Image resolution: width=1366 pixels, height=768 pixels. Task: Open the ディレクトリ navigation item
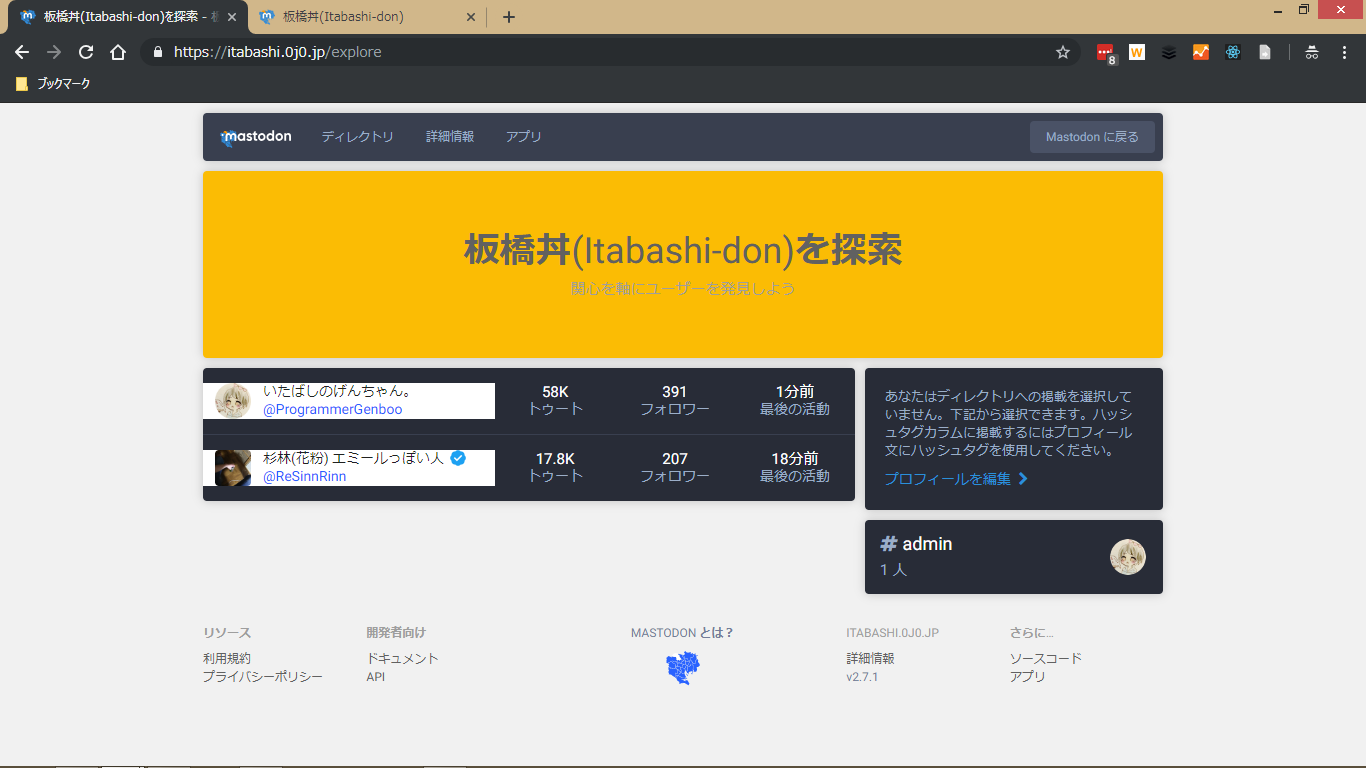click(357, 137)
